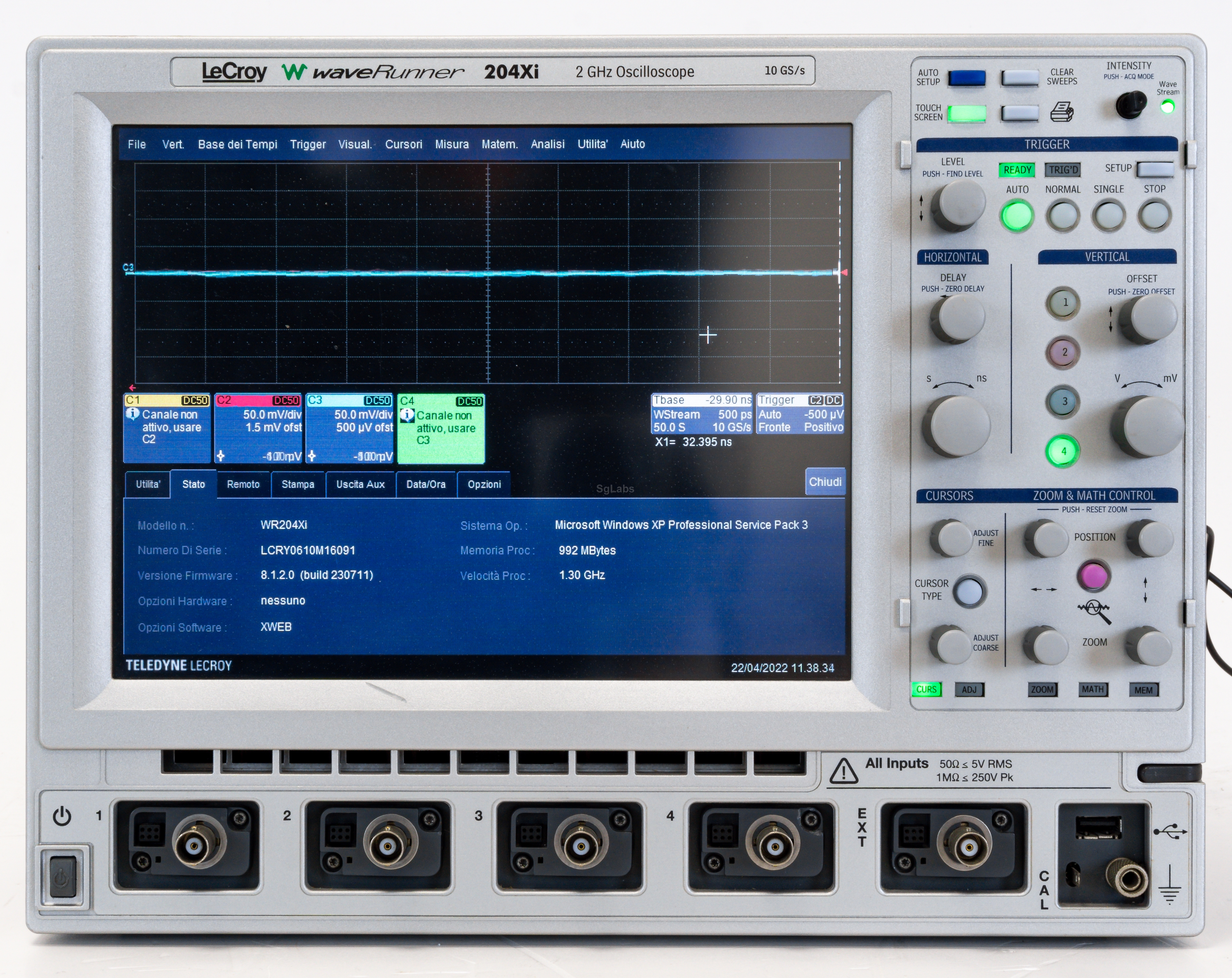Click the C3 offset marker icon
The height and width of the screenshot is (978, 1232).
pos(311,456)
